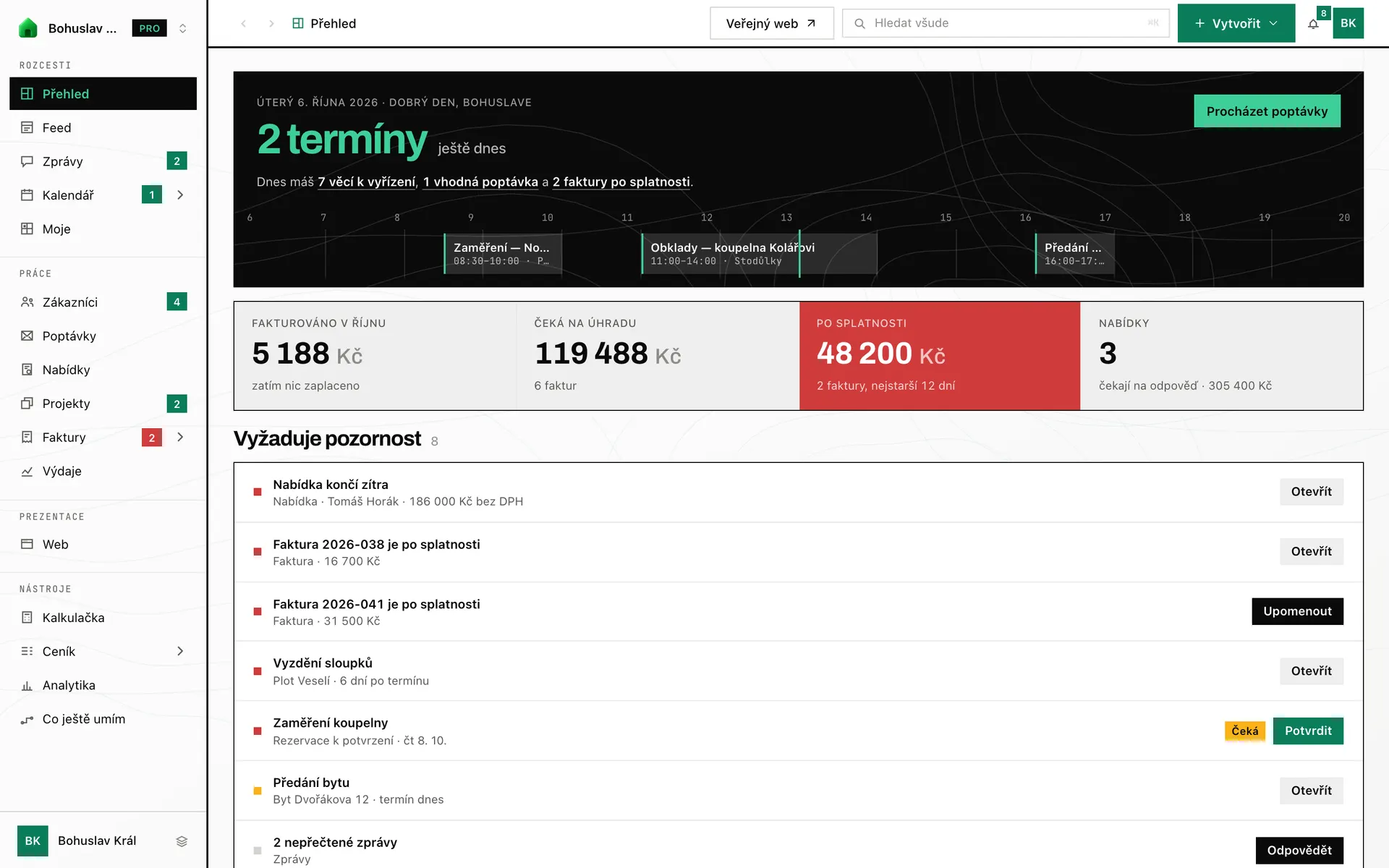Open the Vytvořit dropdown button

point(1236,23)
